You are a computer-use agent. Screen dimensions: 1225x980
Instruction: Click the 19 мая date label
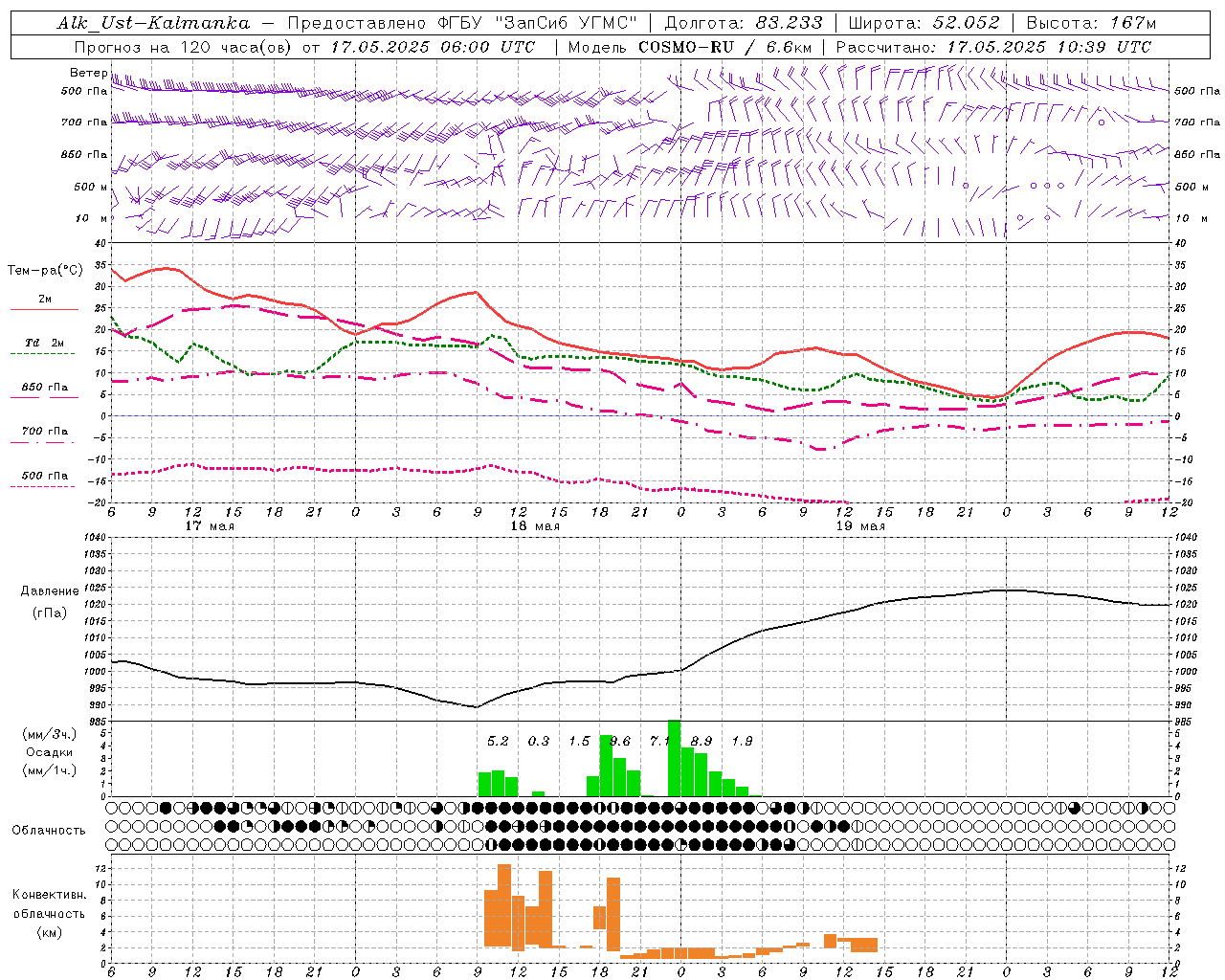[860, 526]
